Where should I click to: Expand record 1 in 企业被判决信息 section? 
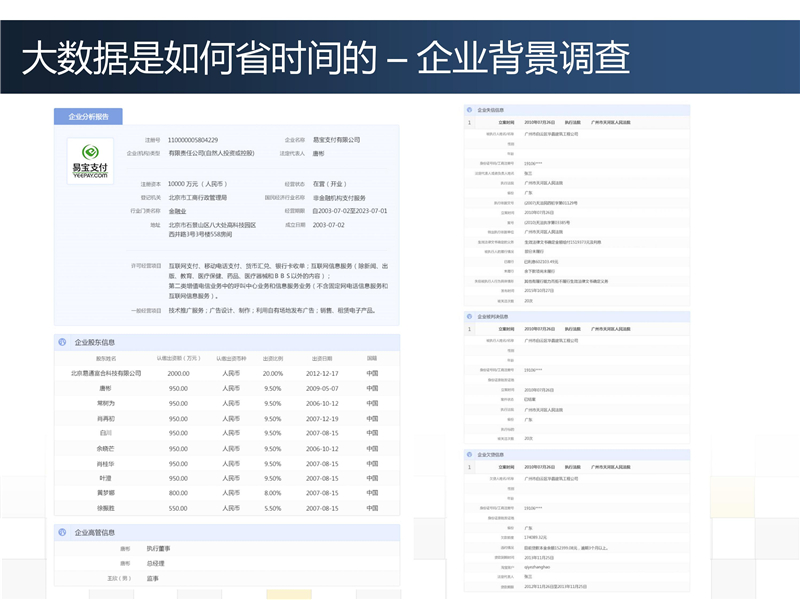point(470,328)
